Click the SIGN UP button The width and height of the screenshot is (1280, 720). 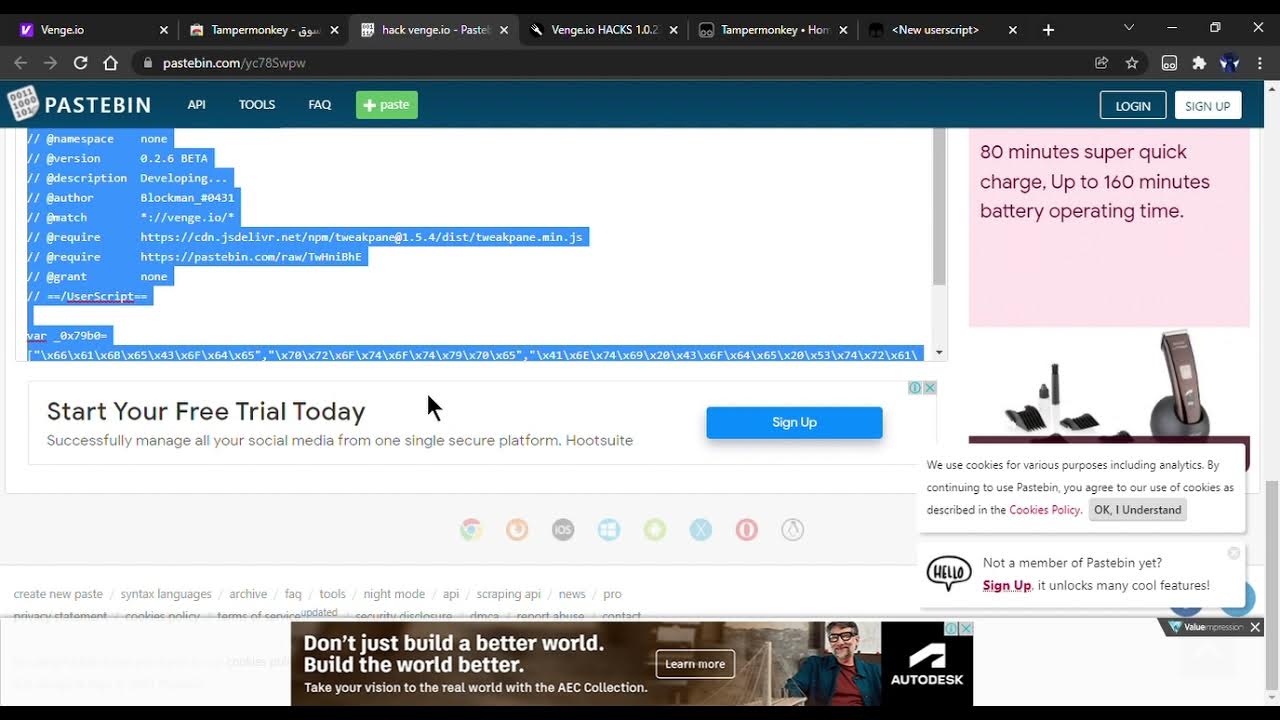pyautogui.click(x=1208, y=105)
